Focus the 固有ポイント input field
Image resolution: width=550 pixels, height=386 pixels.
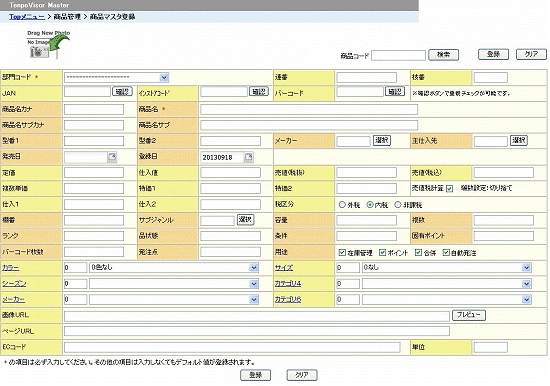click(504, 236)
